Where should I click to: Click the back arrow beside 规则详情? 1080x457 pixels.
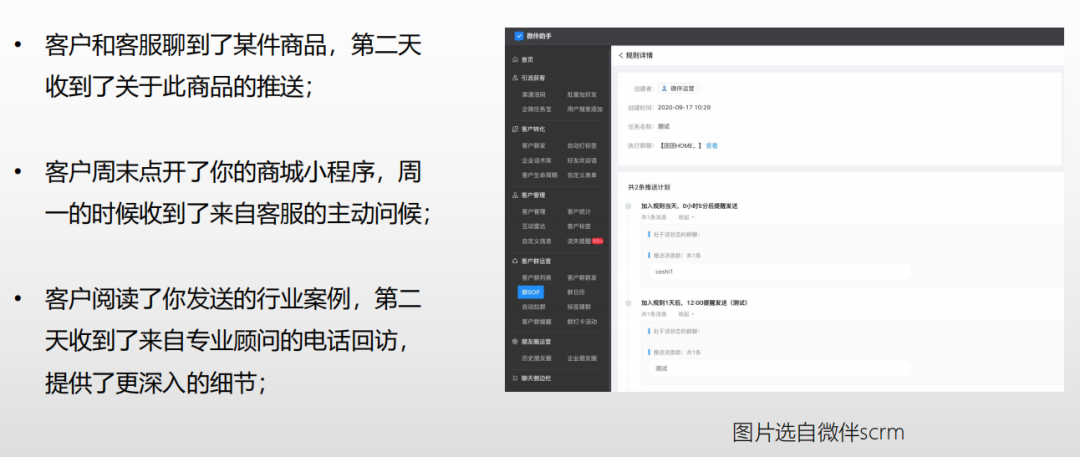620,55
